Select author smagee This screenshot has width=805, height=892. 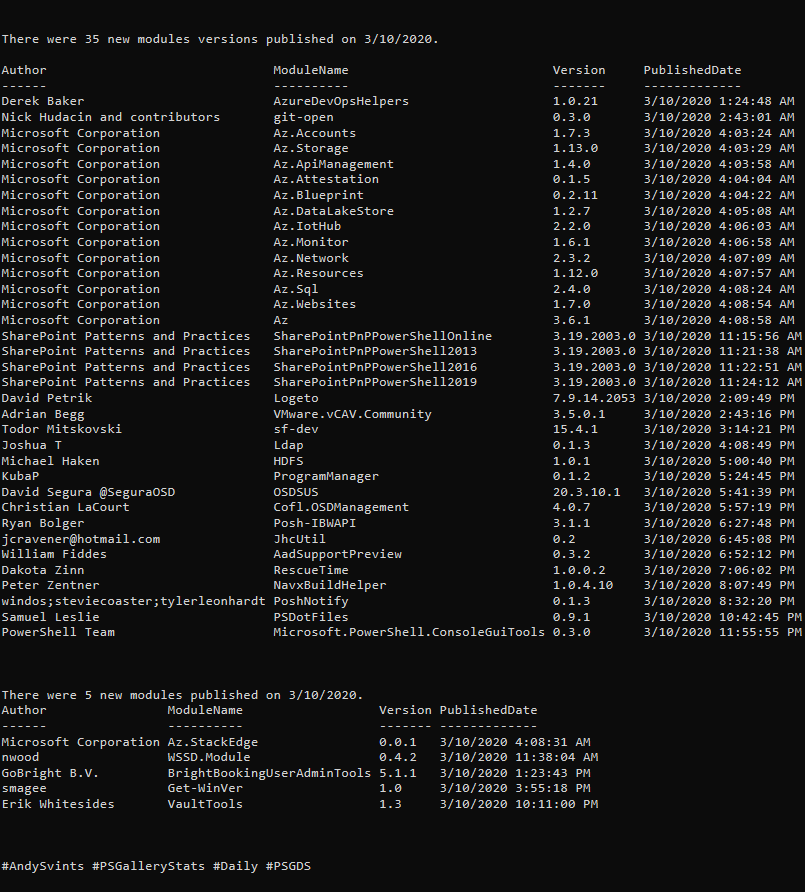(x=24, y=788)
